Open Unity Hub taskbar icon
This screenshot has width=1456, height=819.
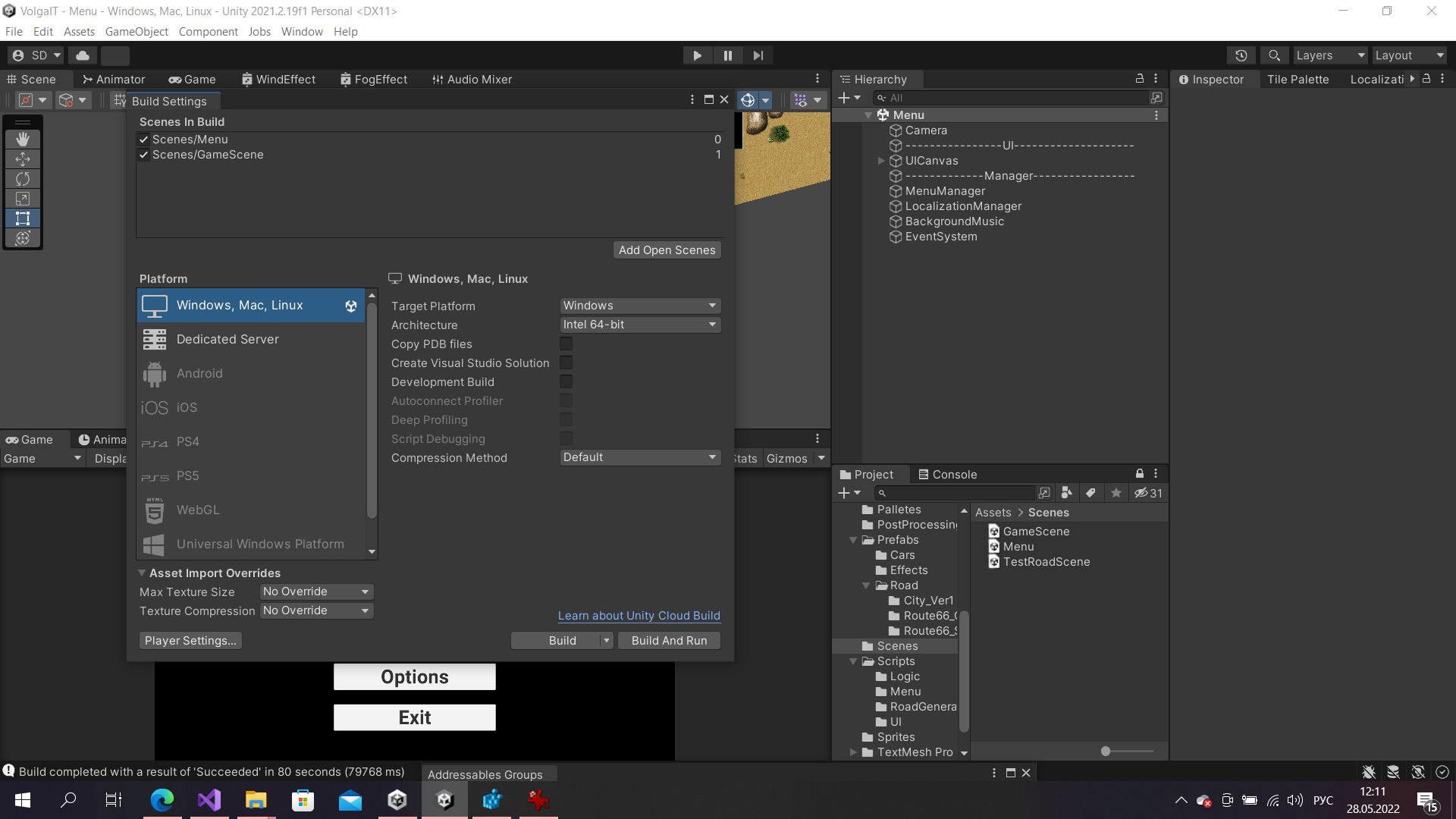click(397, 799)
